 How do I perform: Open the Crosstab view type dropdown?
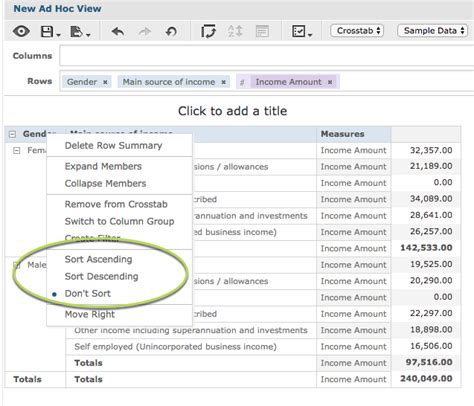[357, 31]
